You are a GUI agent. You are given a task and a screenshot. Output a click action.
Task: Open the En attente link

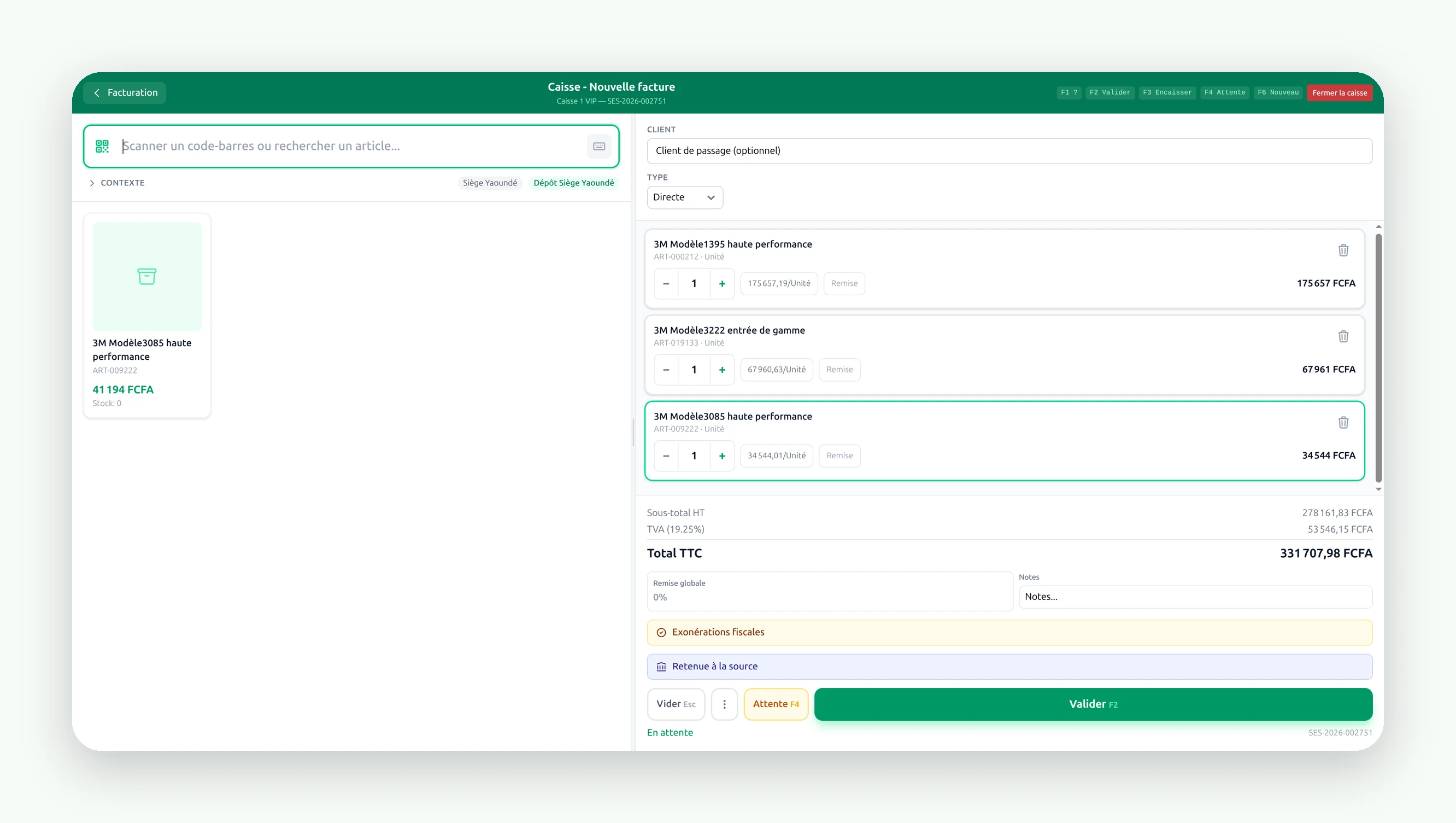670,733
